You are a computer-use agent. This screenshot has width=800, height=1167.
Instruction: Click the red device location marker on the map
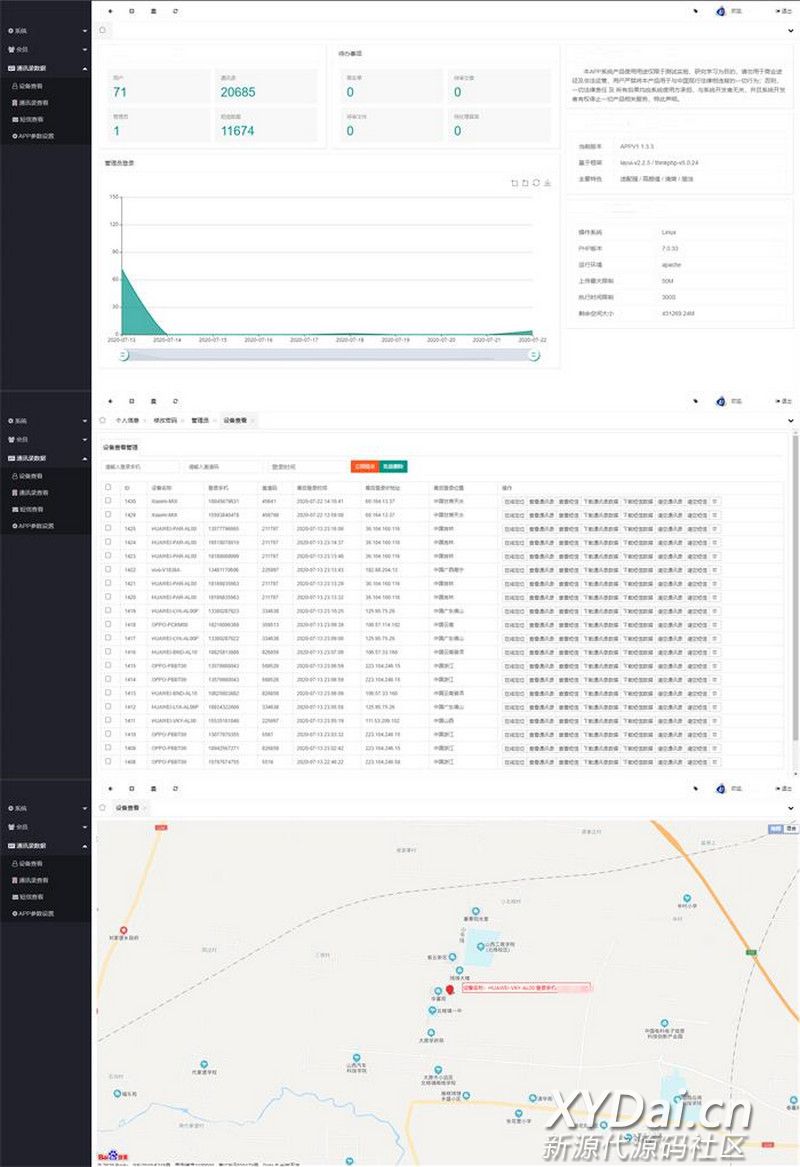(x=449, y=990)
